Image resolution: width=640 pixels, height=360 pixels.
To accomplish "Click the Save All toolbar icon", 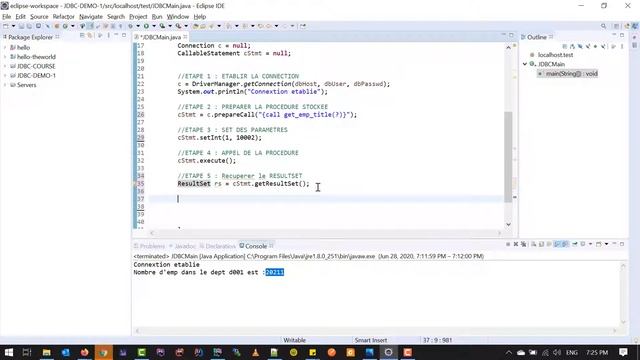I will pyautogui.click(x=29, y=26).
